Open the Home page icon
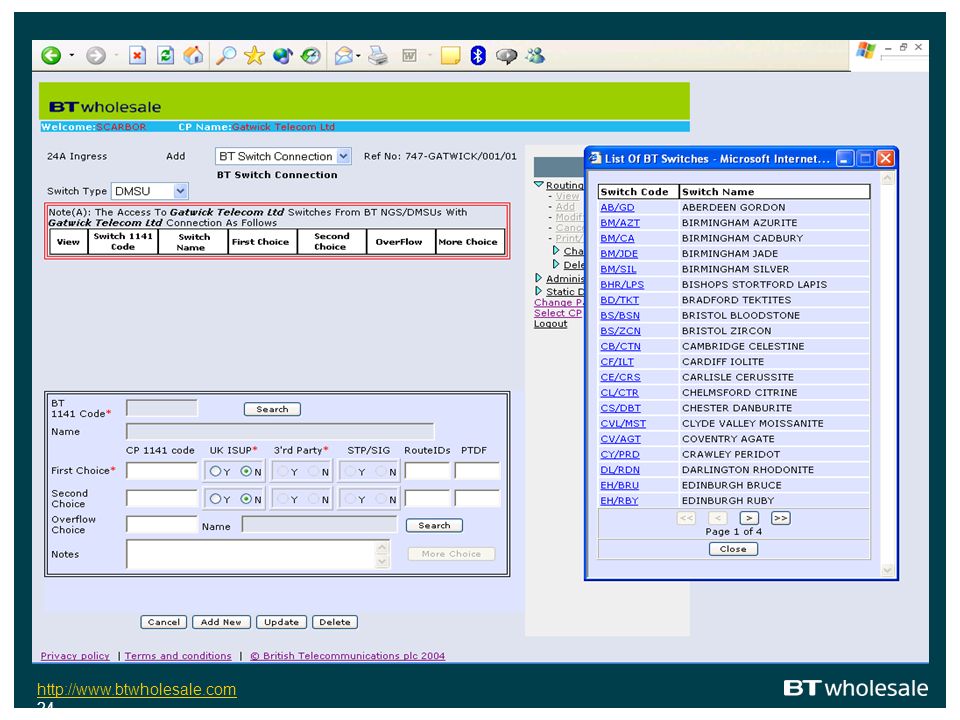 [193, 56]
